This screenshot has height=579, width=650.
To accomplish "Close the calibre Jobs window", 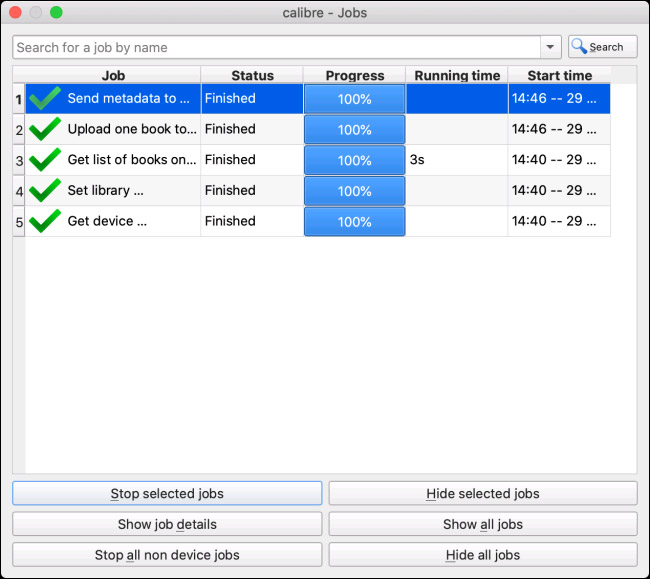I will tap(15, 12).
